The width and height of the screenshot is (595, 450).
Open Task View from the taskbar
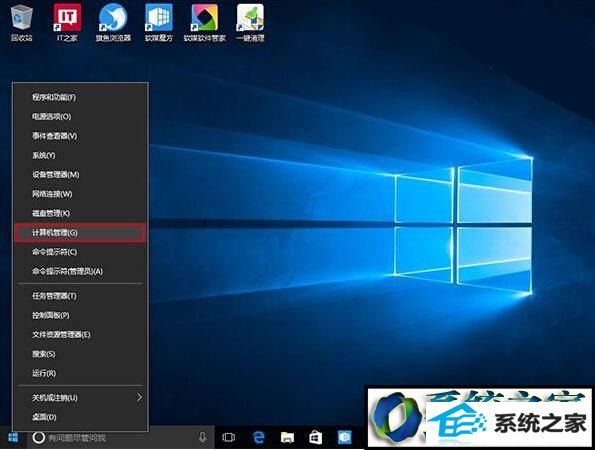click(x=228, y=437)
